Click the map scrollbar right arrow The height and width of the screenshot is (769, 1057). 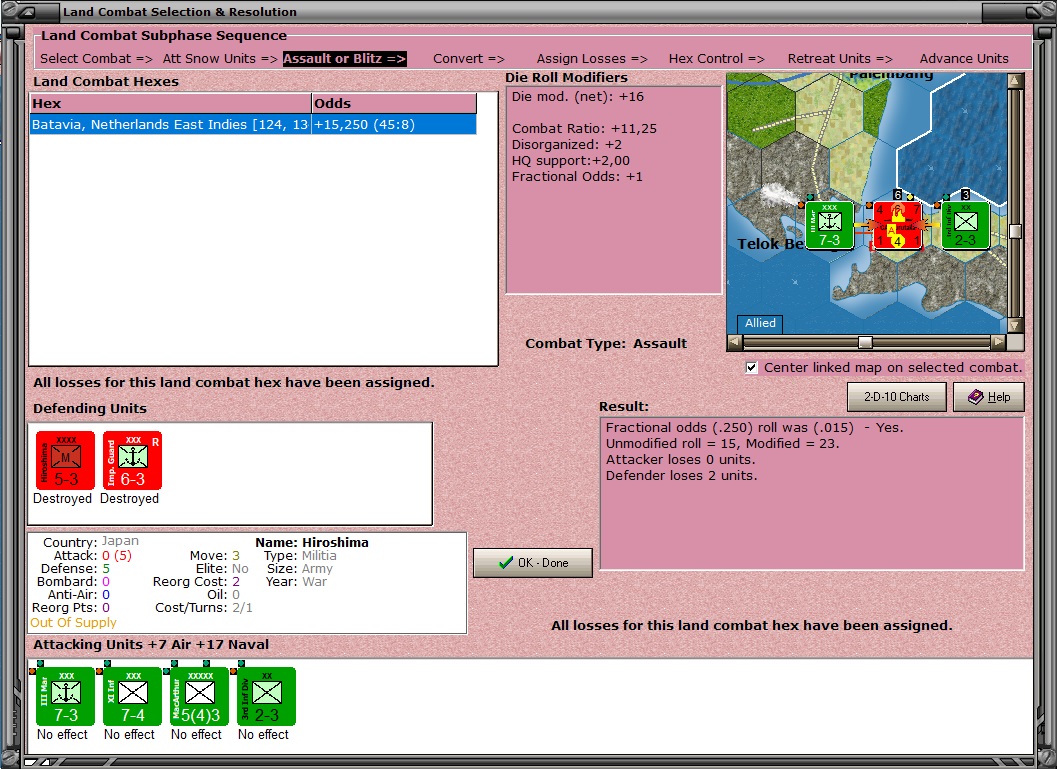[x=998, y=342]
